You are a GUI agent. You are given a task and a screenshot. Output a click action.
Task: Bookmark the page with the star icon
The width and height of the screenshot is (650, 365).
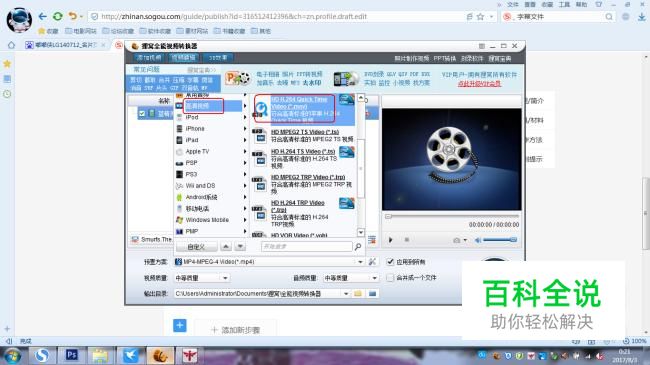[x=480, y=17]
